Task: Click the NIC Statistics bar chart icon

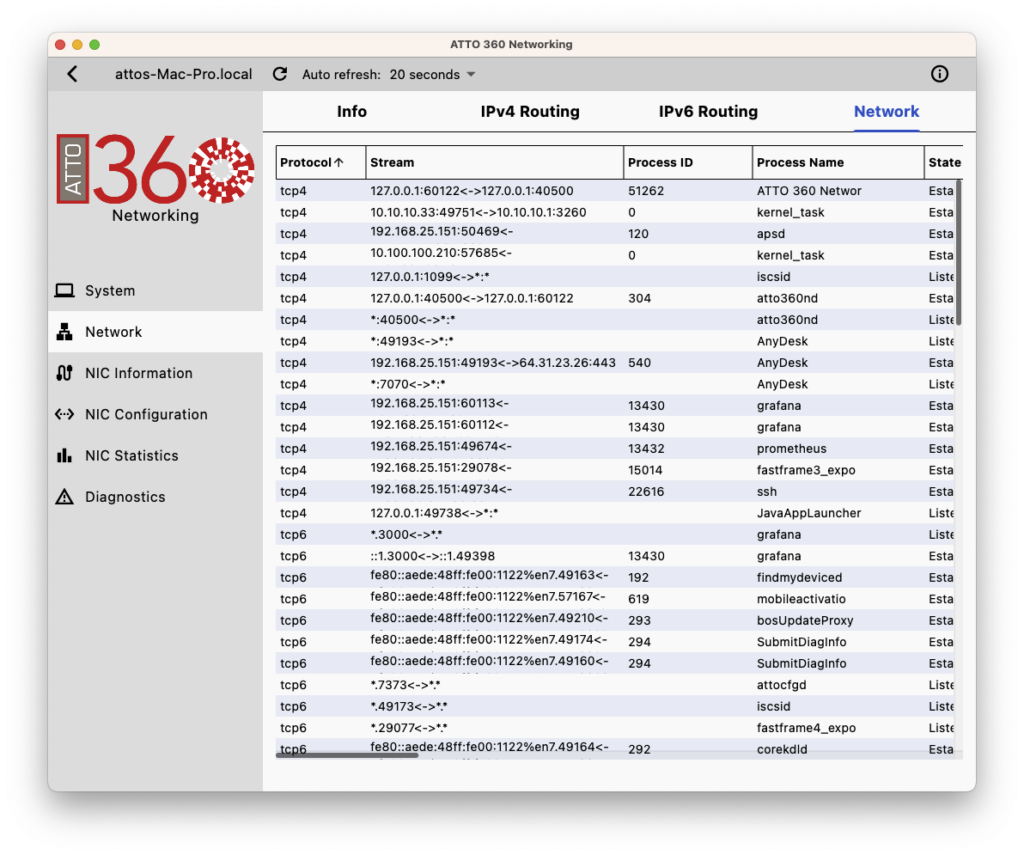Action: tap(65, 455)
